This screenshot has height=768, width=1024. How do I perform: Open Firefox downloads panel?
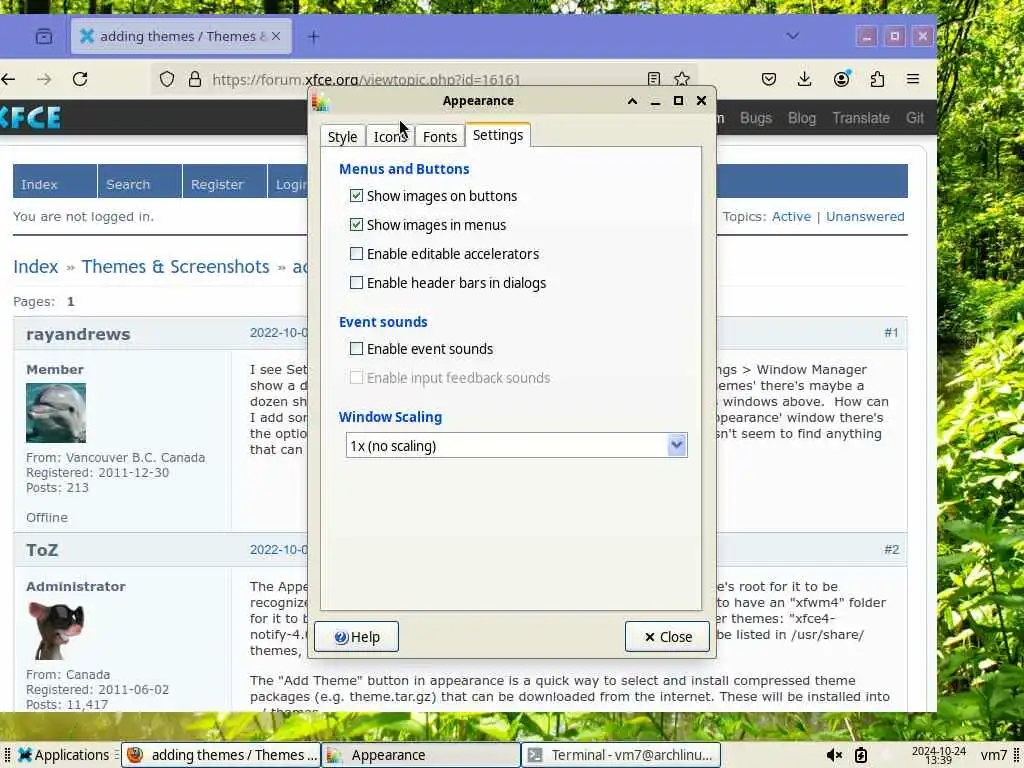[x=805, y=79]
